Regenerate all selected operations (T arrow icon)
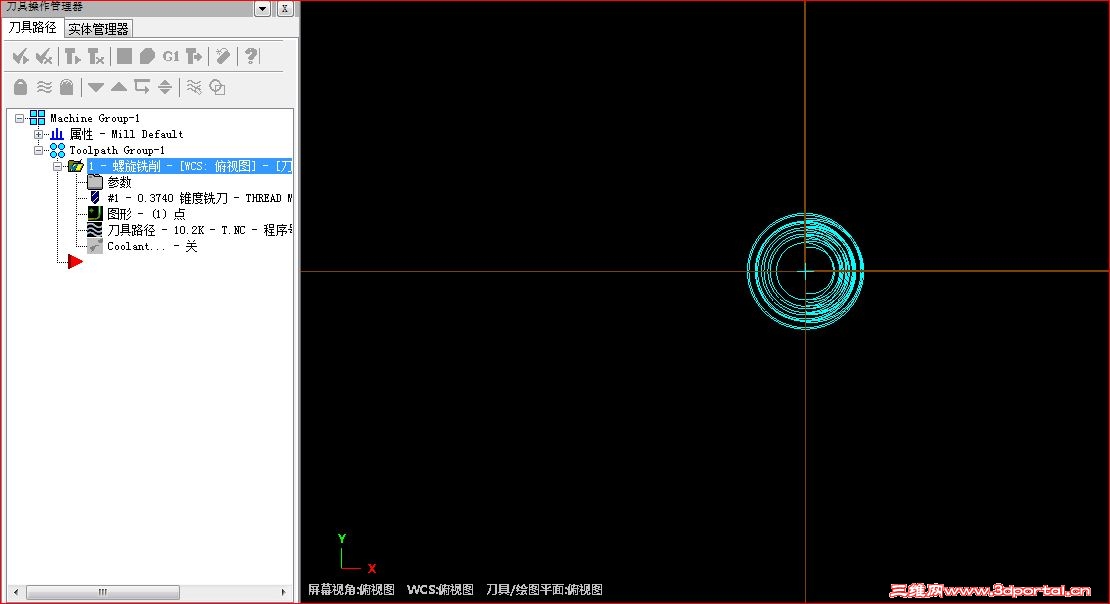This screenshot has height=604, width=1110. point(72,56)
